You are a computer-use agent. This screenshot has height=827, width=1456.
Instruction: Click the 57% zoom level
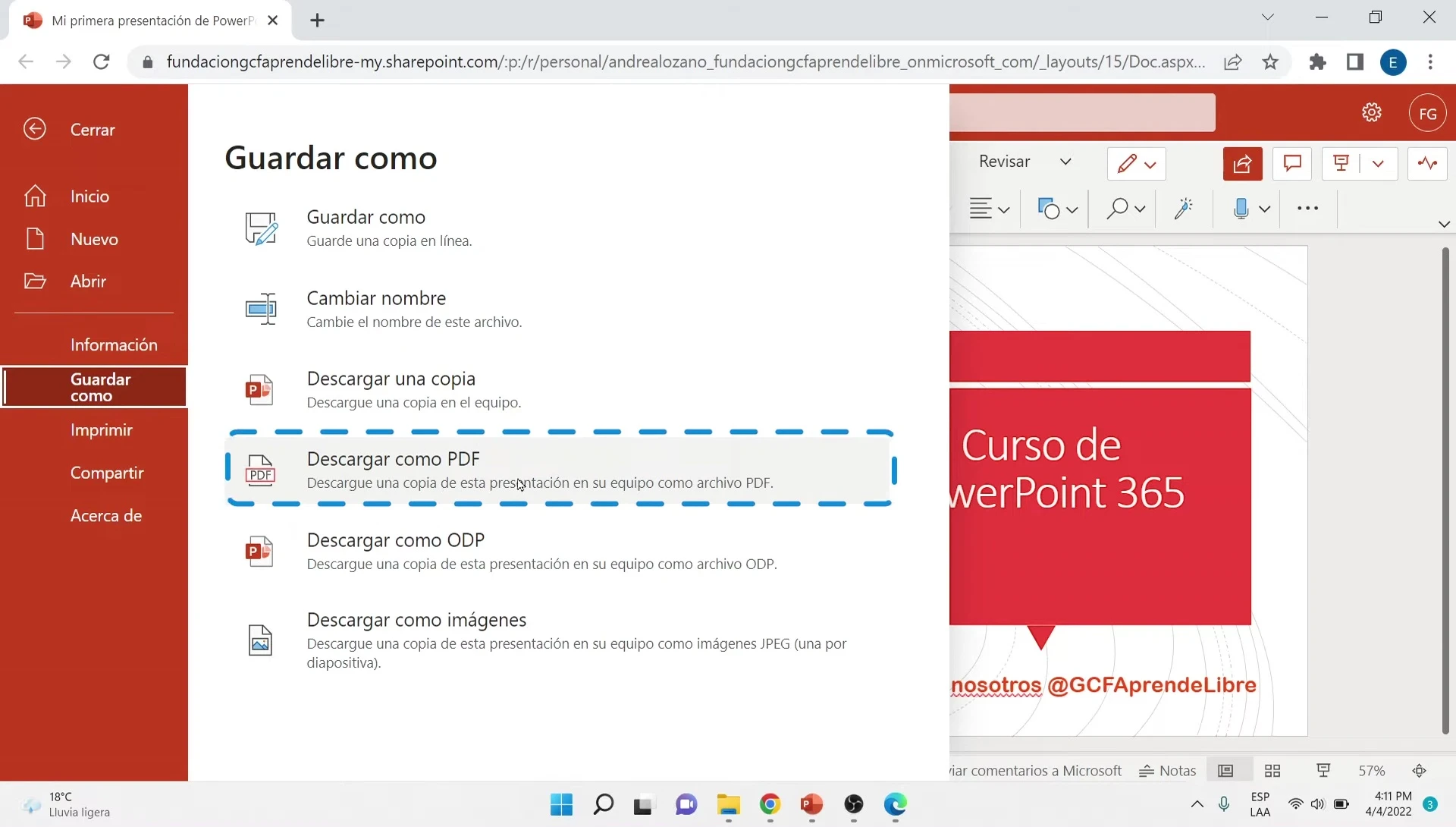click(x=1371, y=771)
